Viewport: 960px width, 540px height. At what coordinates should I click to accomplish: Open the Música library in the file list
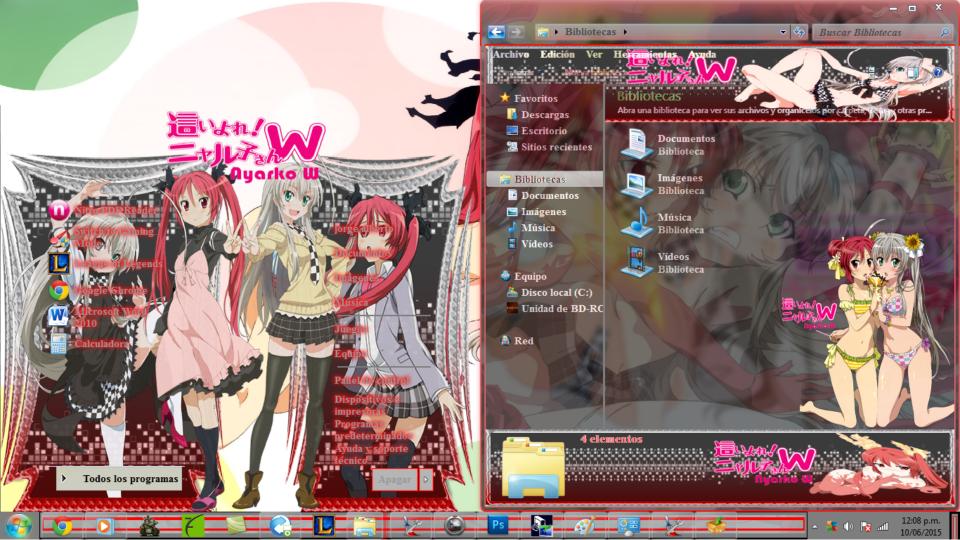[637, 222]
